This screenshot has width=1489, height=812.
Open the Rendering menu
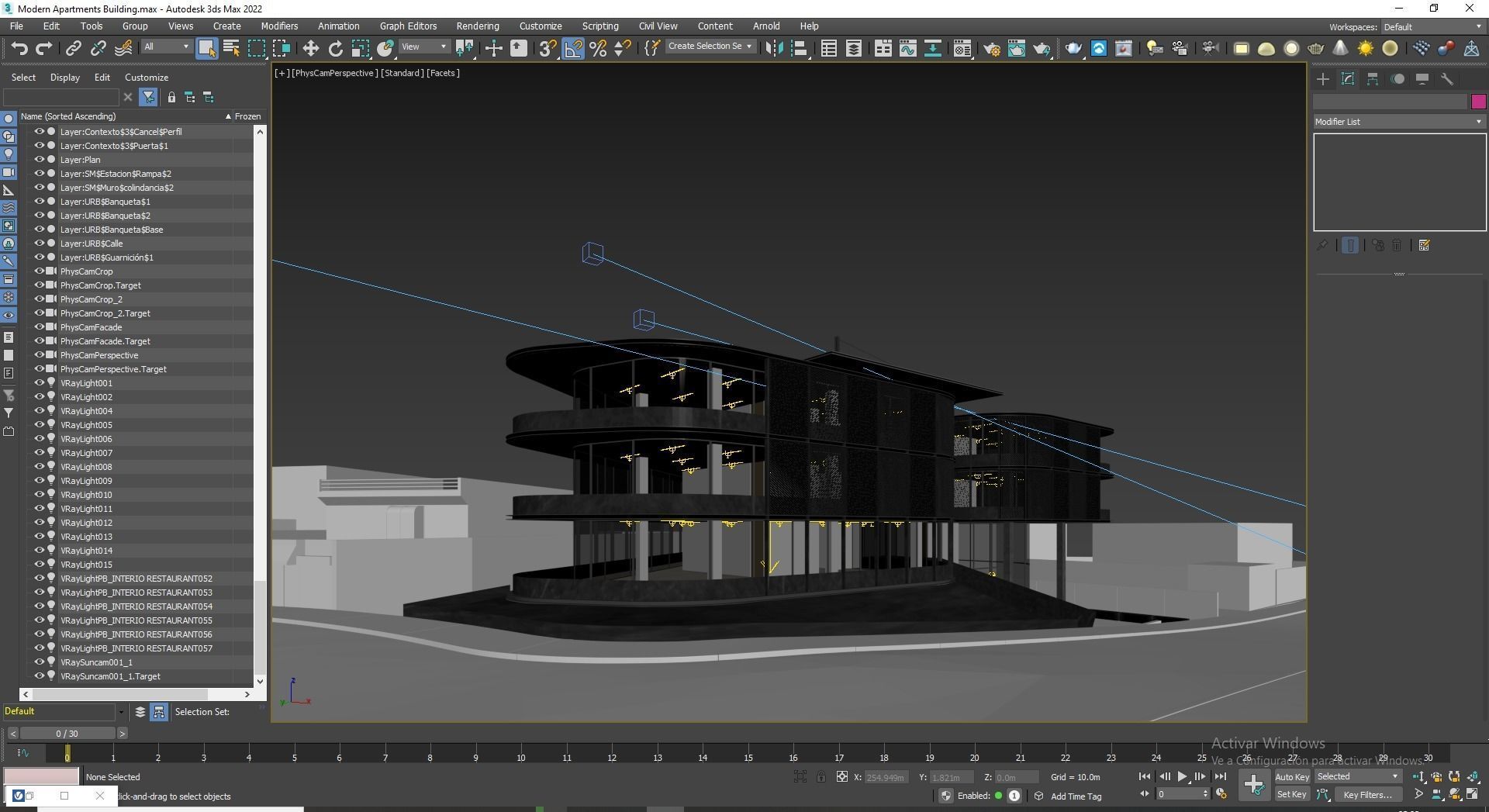(478, 26)
